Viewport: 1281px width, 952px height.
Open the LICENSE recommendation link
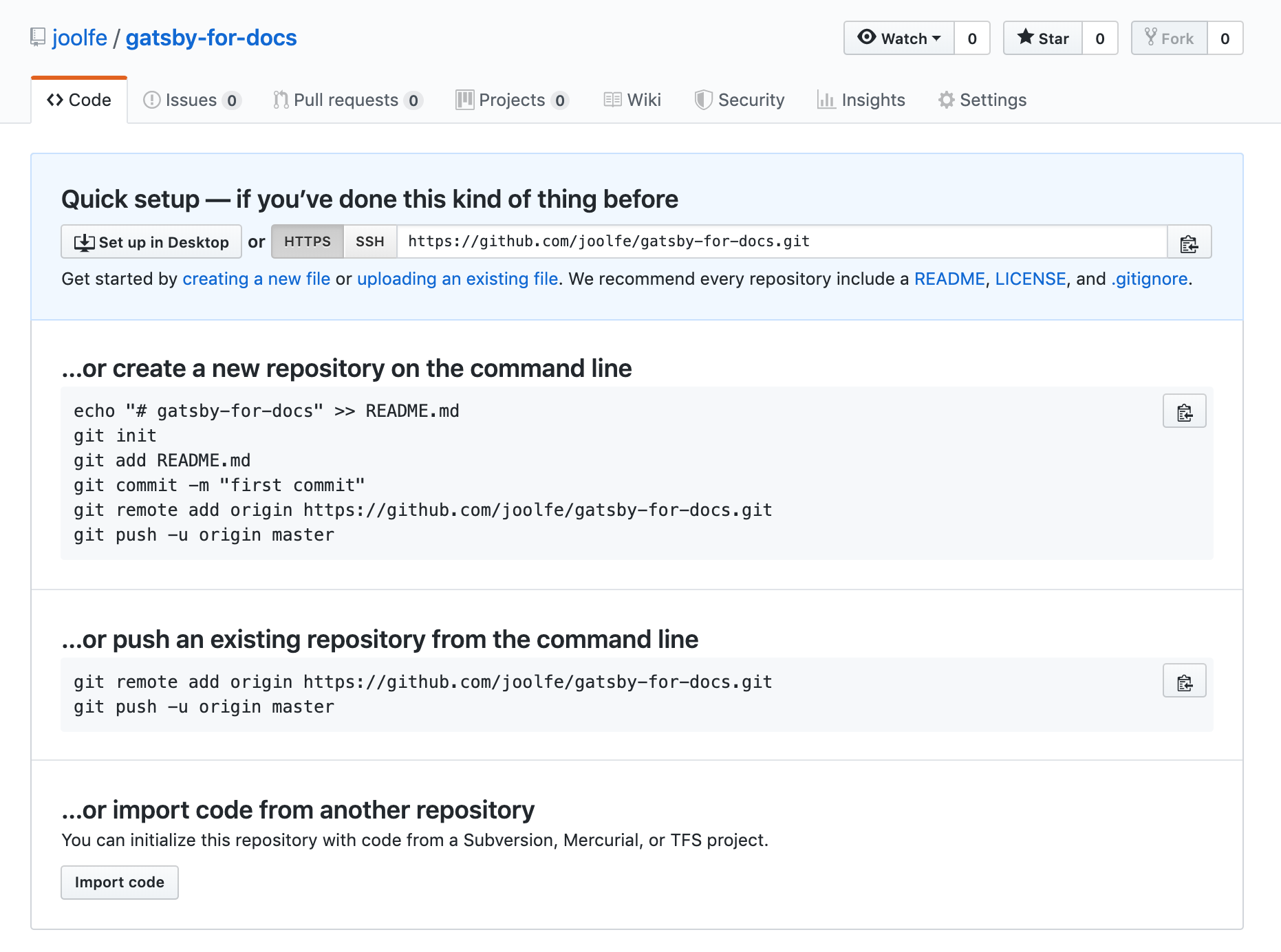[x=1031, y=279]
